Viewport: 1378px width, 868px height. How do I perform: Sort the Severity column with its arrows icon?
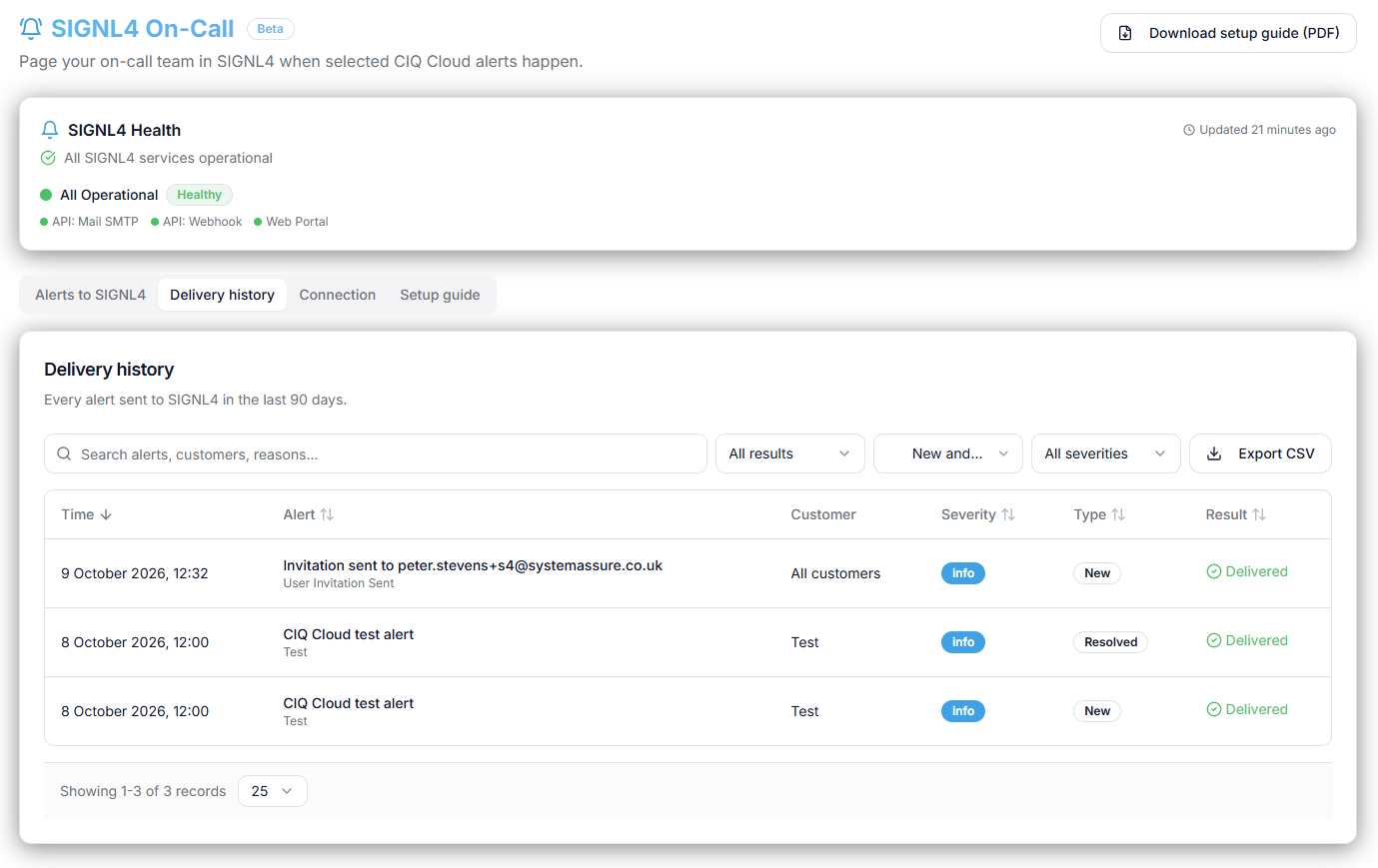(1008, 514)
